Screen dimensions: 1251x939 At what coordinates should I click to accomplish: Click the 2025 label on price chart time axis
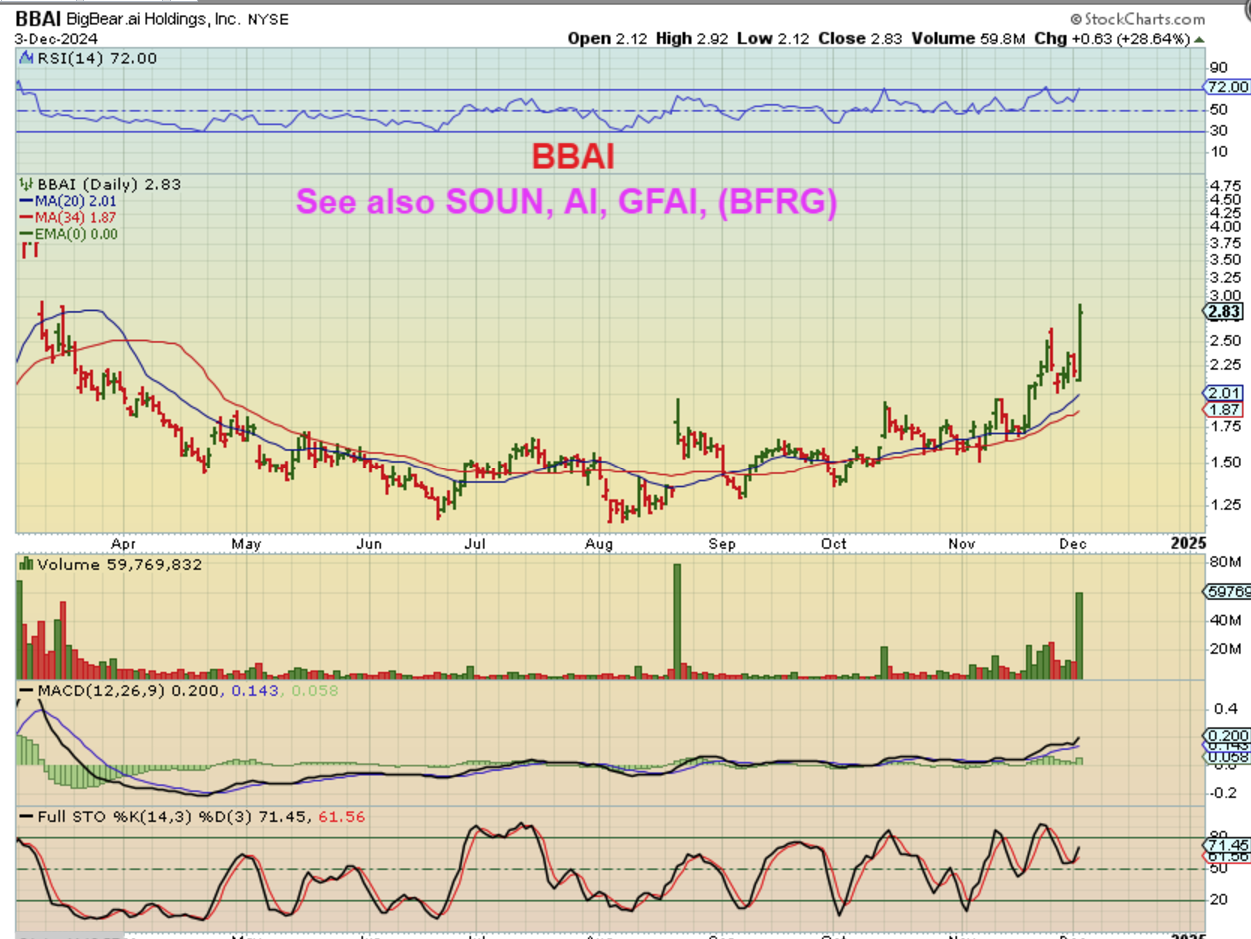click(x=1189, y=543)
